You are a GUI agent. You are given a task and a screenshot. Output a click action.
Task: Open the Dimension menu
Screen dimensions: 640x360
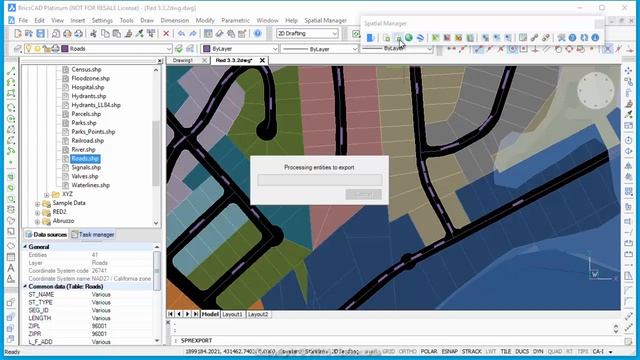point(175,20)
